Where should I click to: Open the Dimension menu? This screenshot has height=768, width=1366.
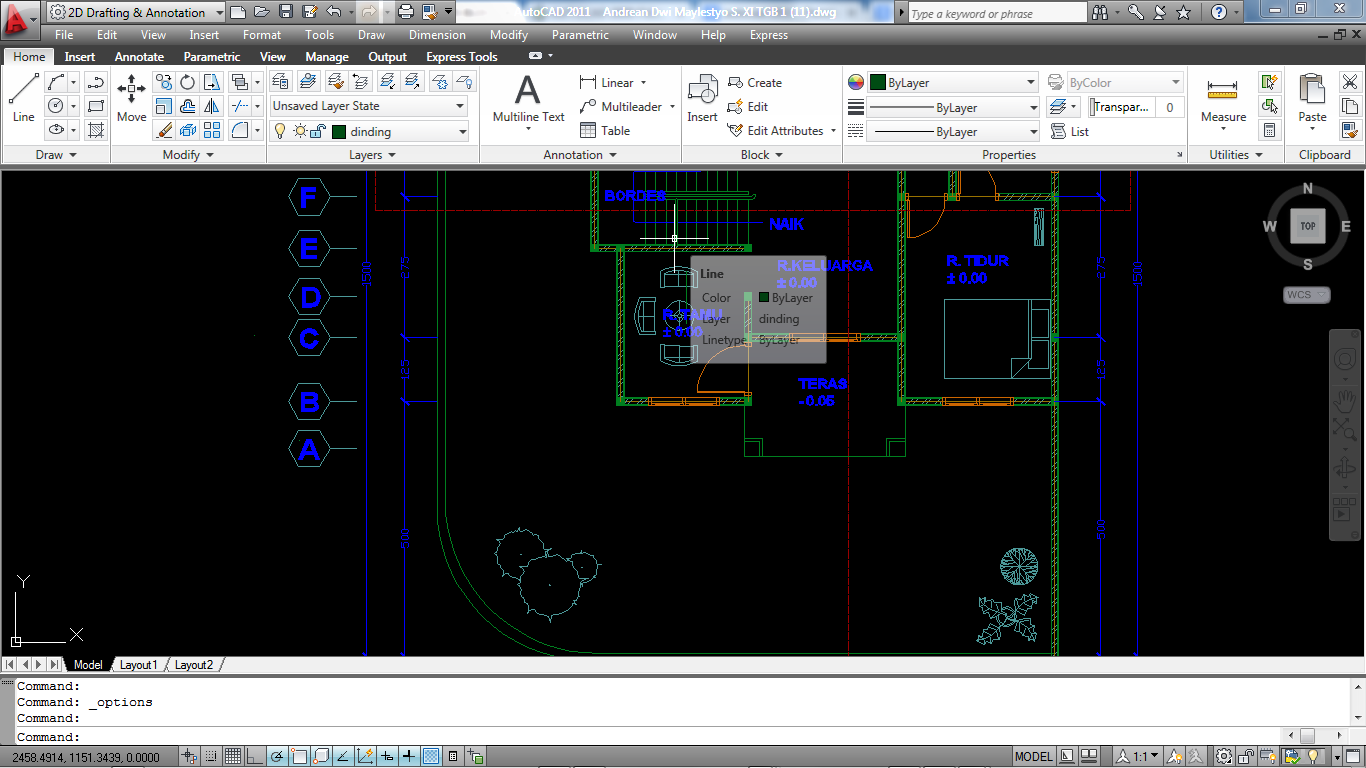coord(437,35)
